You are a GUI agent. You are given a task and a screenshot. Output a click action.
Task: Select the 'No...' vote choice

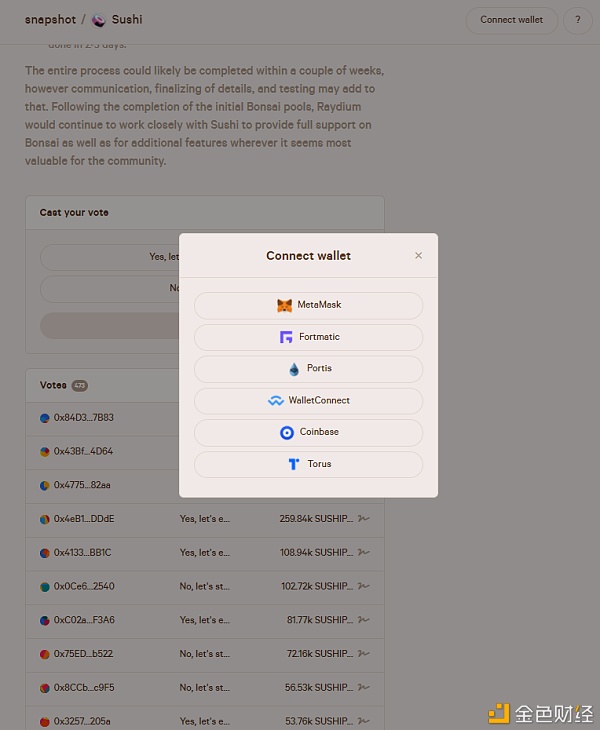[110, 289]
